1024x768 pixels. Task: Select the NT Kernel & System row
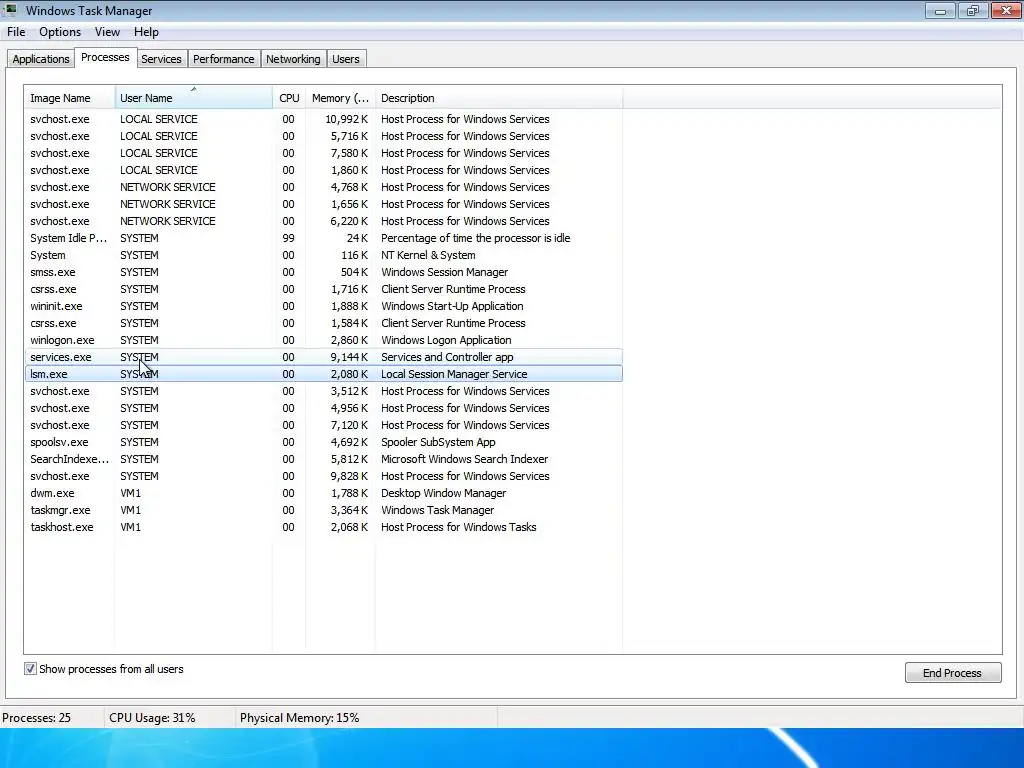(x=323, y=255)
